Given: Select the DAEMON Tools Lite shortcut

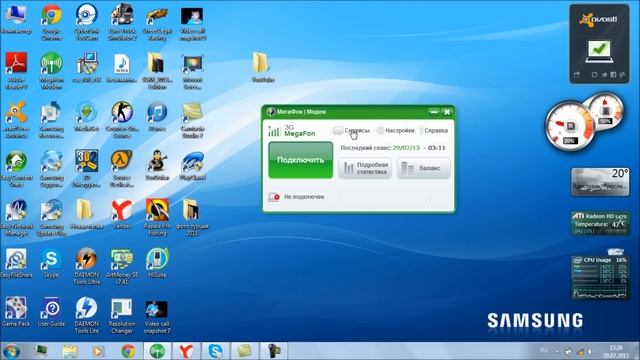Looking at the screenshot, I should 87,315.
